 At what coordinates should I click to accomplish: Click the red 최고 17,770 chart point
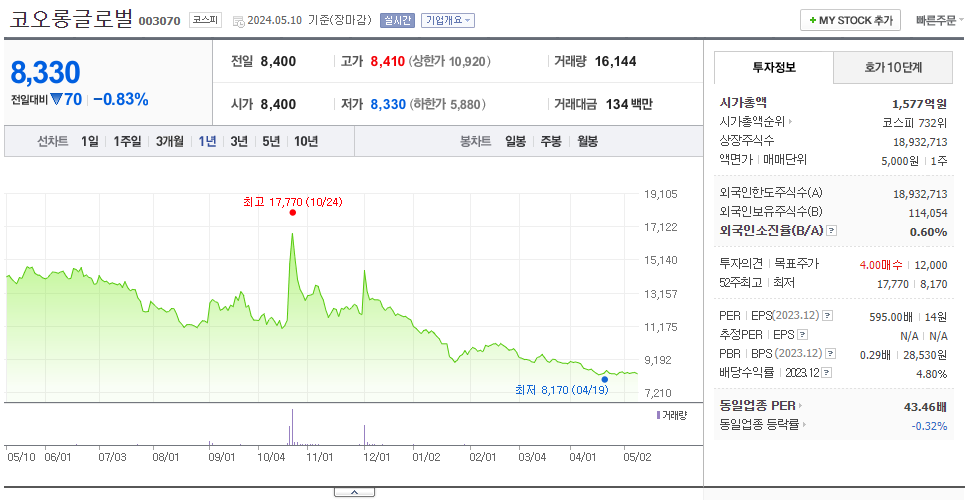click(293, 212)
